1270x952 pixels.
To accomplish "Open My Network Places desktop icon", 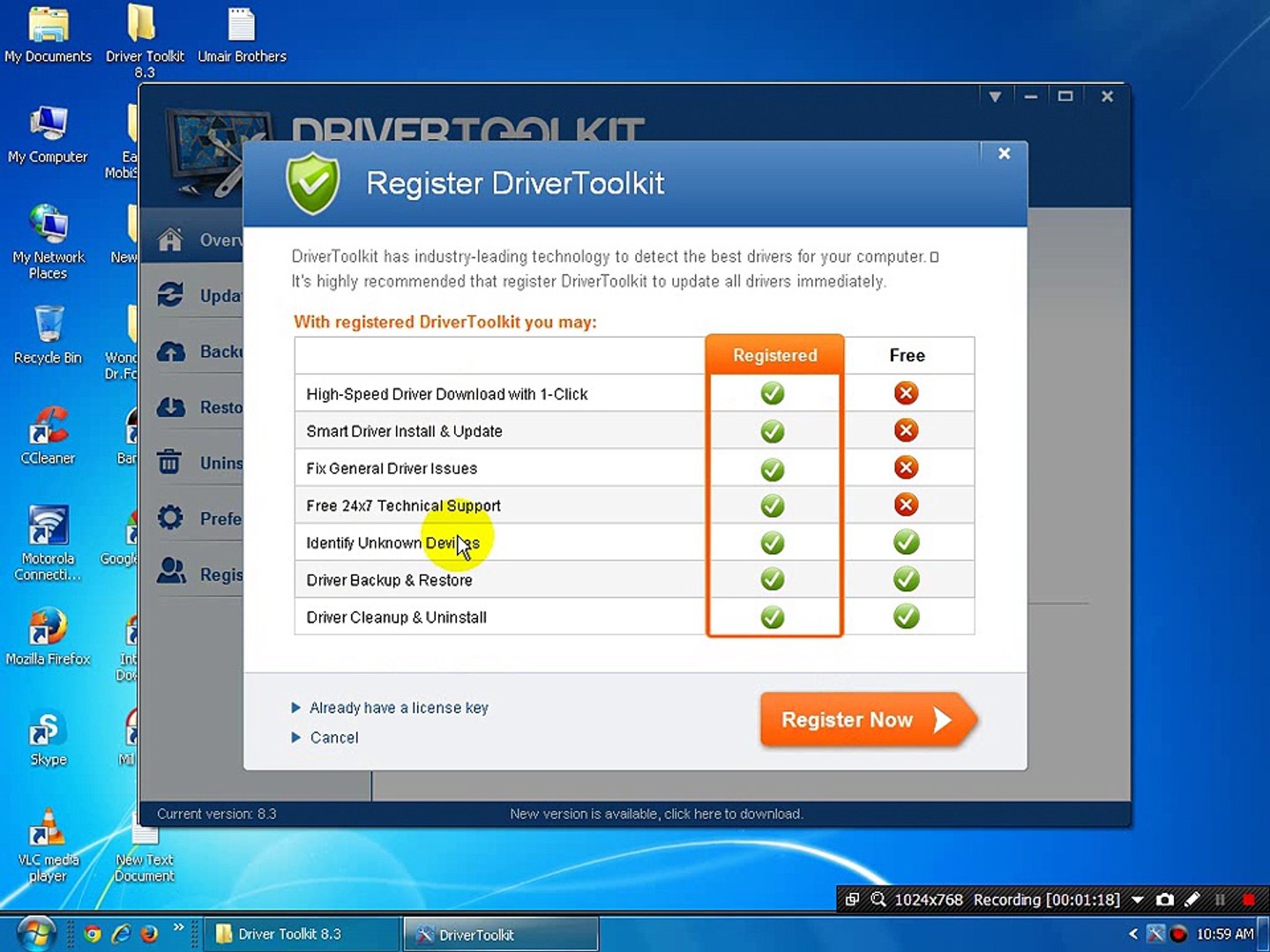I will [49, 242].
